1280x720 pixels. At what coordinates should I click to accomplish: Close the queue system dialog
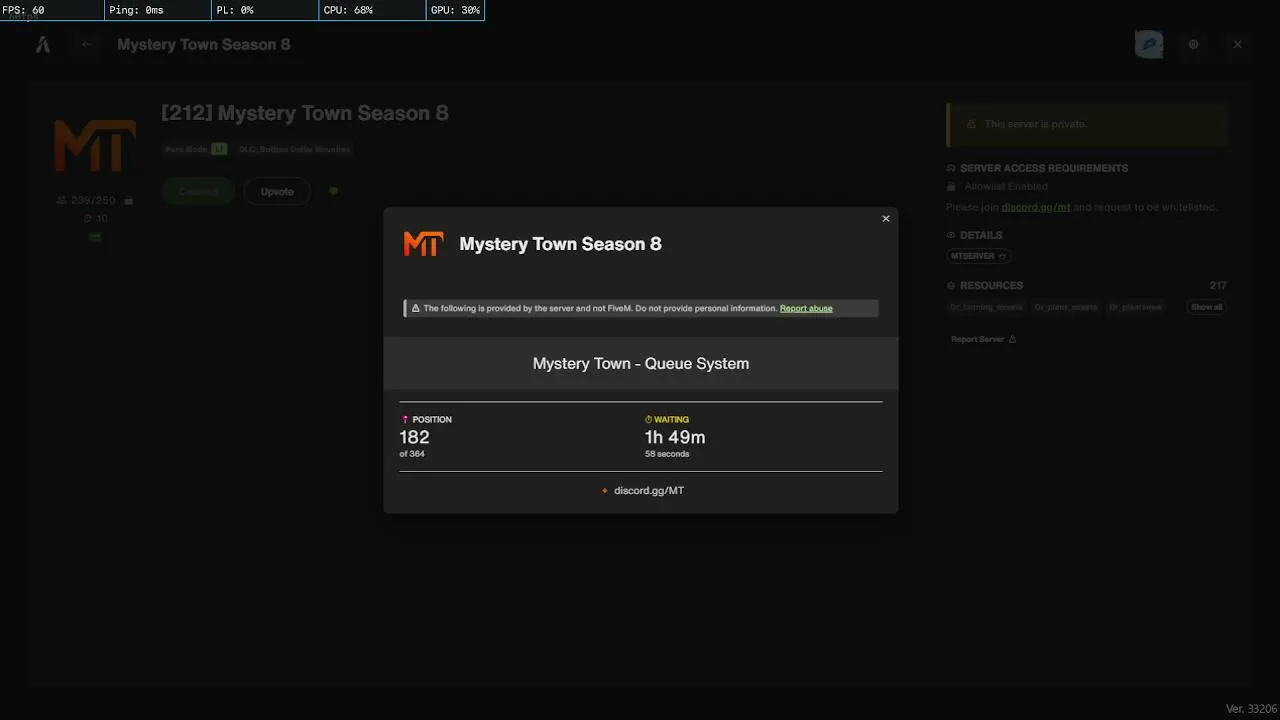point(885,219)
